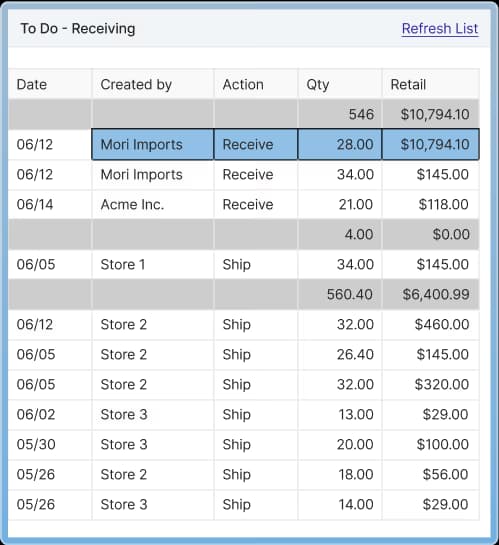
Task: Sort by the Date column header
Action: 50,84
